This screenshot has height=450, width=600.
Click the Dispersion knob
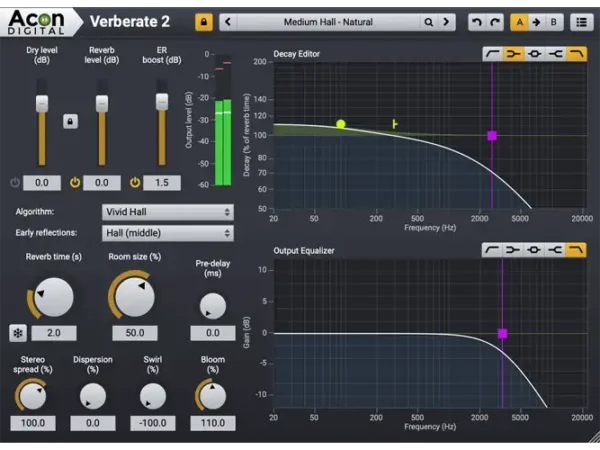pyautogui.click(x=93, y=396)
